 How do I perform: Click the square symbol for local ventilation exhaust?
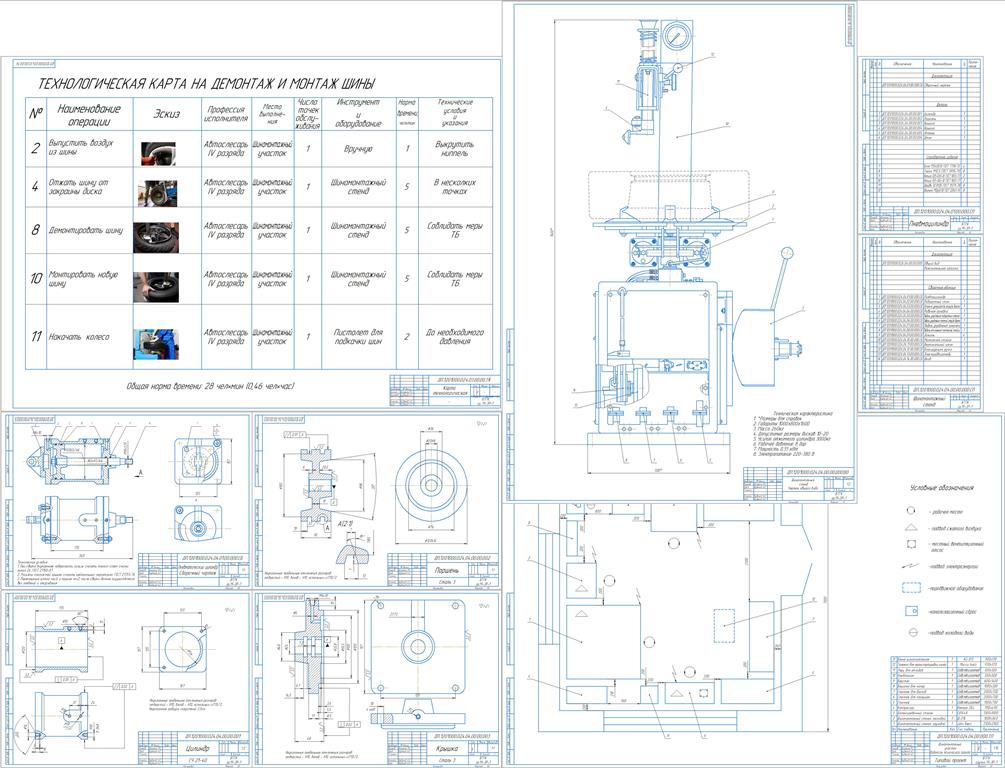(912, 544)
